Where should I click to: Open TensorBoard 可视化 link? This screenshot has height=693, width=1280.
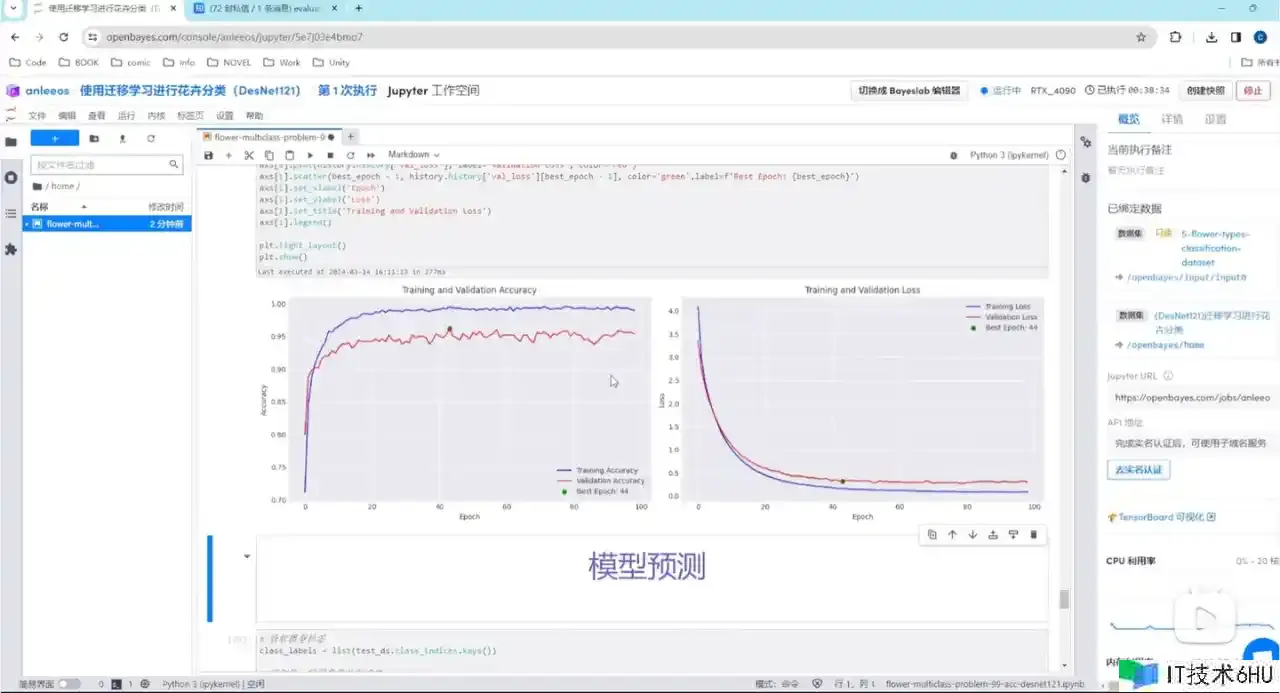[x=1161, y=517]
